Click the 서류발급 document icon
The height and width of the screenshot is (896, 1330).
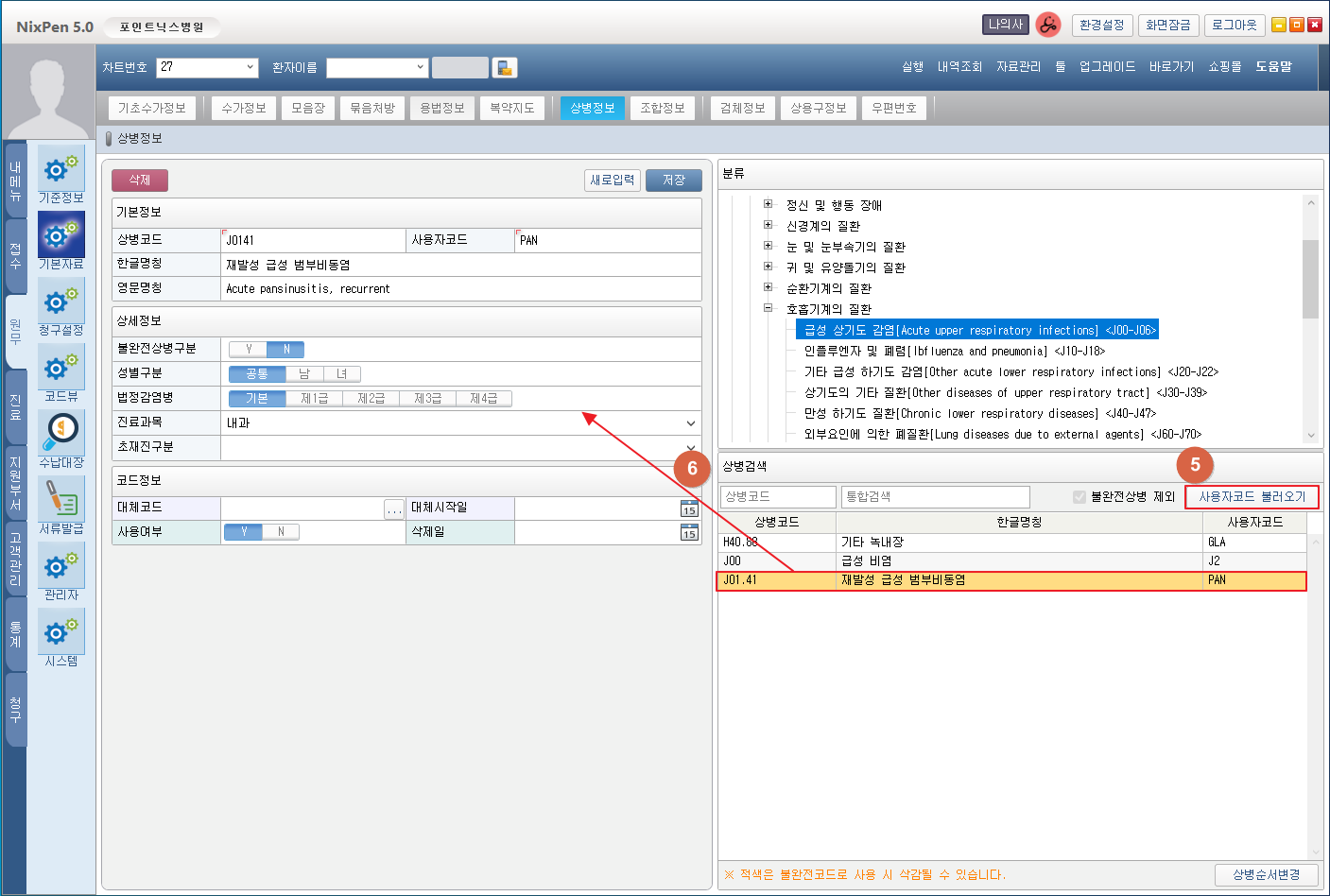(60, 500)
